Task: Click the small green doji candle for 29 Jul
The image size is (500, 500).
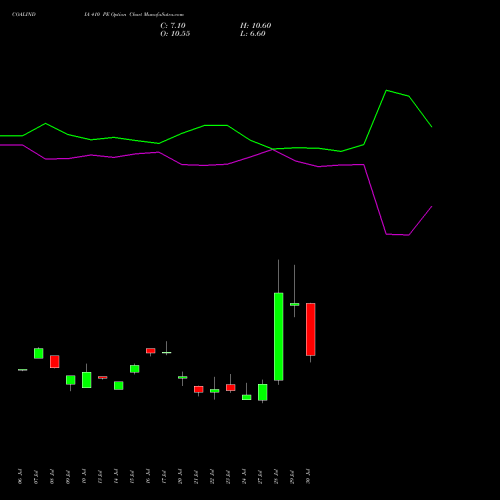Action: click(295, 304)
